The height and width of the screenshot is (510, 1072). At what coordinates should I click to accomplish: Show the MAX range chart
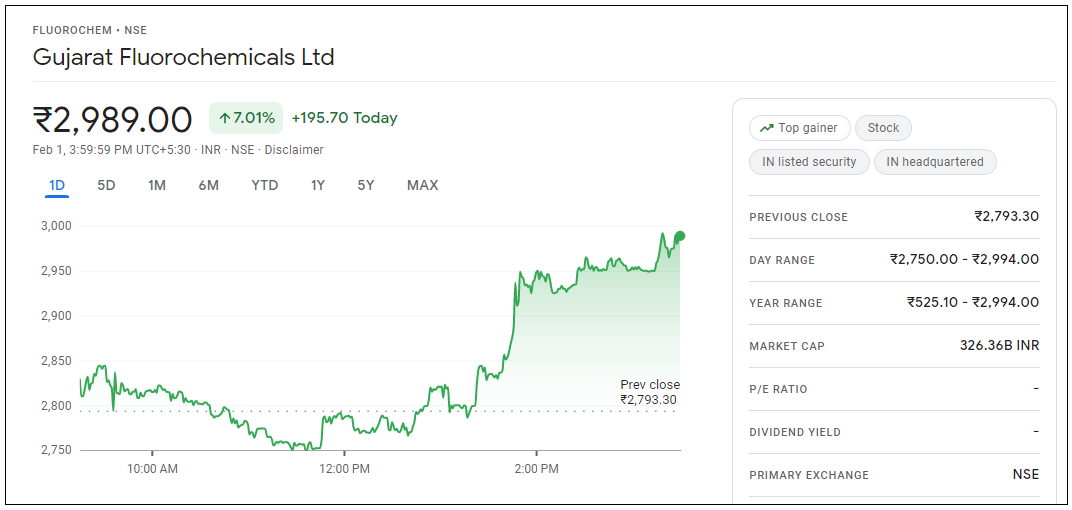(x=422, y=185)
